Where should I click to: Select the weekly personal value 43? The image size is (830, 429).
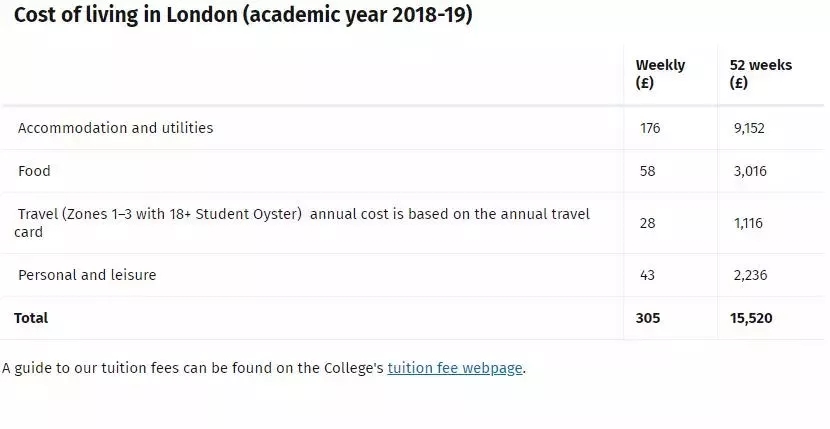pyautogui.click(x=647, y=275)
